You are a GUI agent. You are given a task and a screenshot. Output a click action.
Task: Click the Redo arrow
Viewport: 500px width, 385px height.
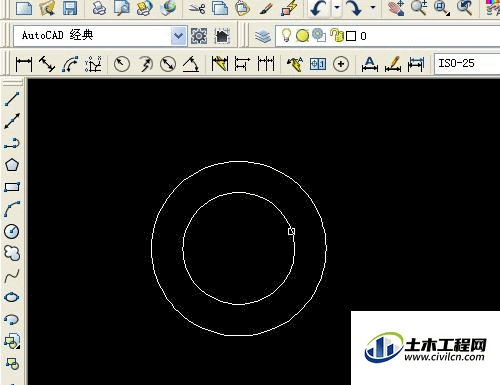pyautogui.click(x=354, y=7)
